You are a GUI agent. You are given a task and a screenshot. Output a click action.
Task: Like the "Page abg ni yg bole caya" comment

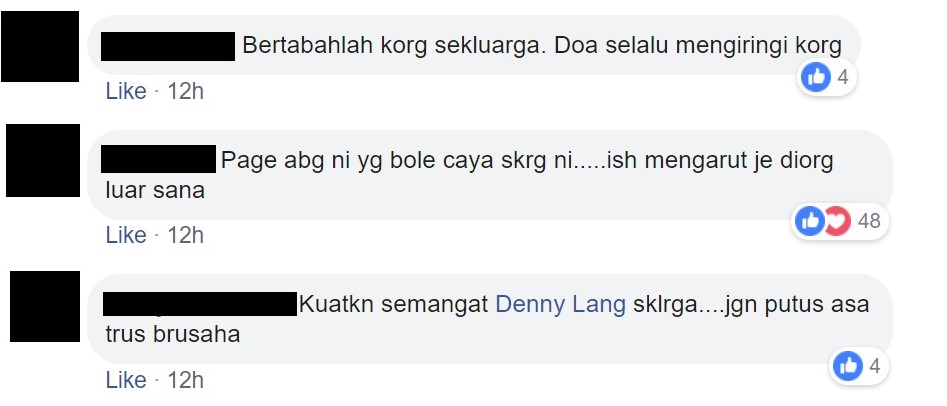coord(126,235)
